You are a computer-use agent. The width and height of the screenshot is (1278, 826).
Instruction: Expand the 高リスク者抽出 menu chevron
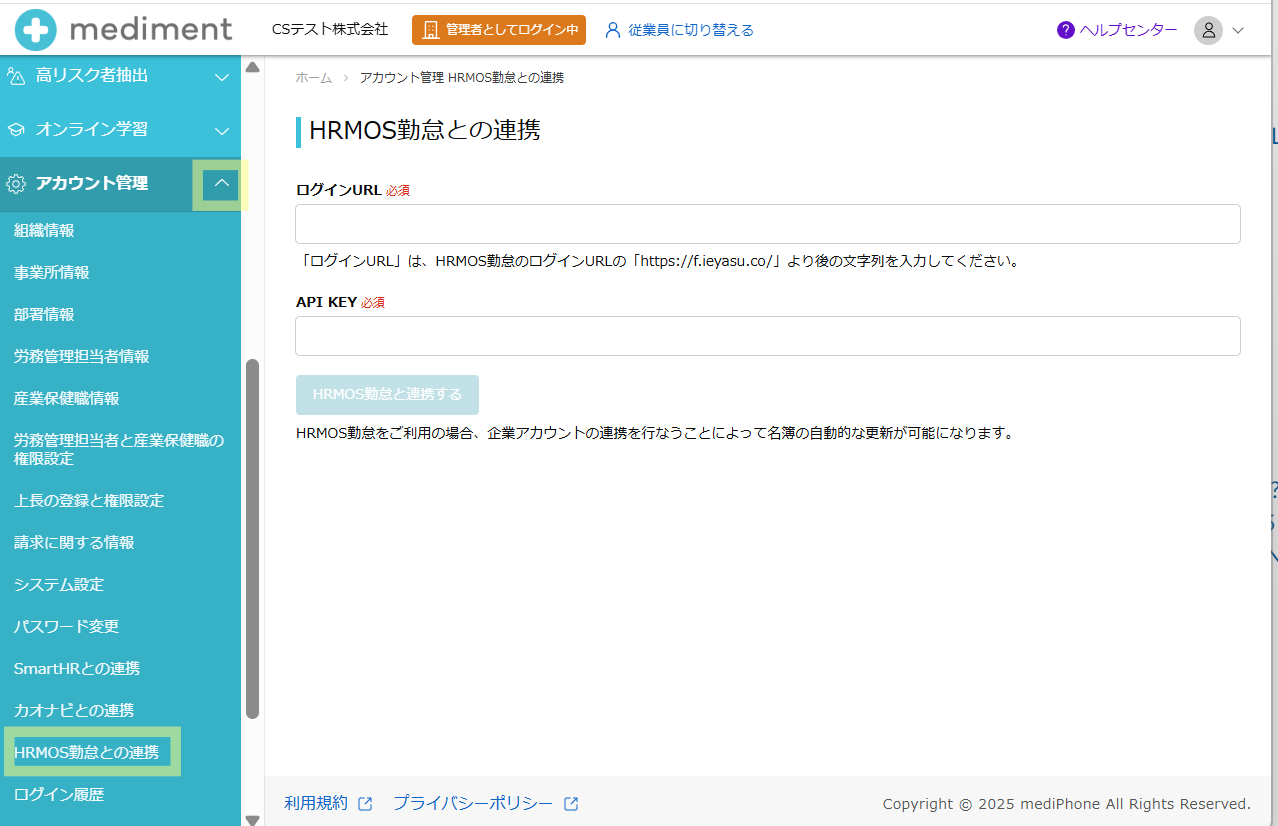[222, 76]
